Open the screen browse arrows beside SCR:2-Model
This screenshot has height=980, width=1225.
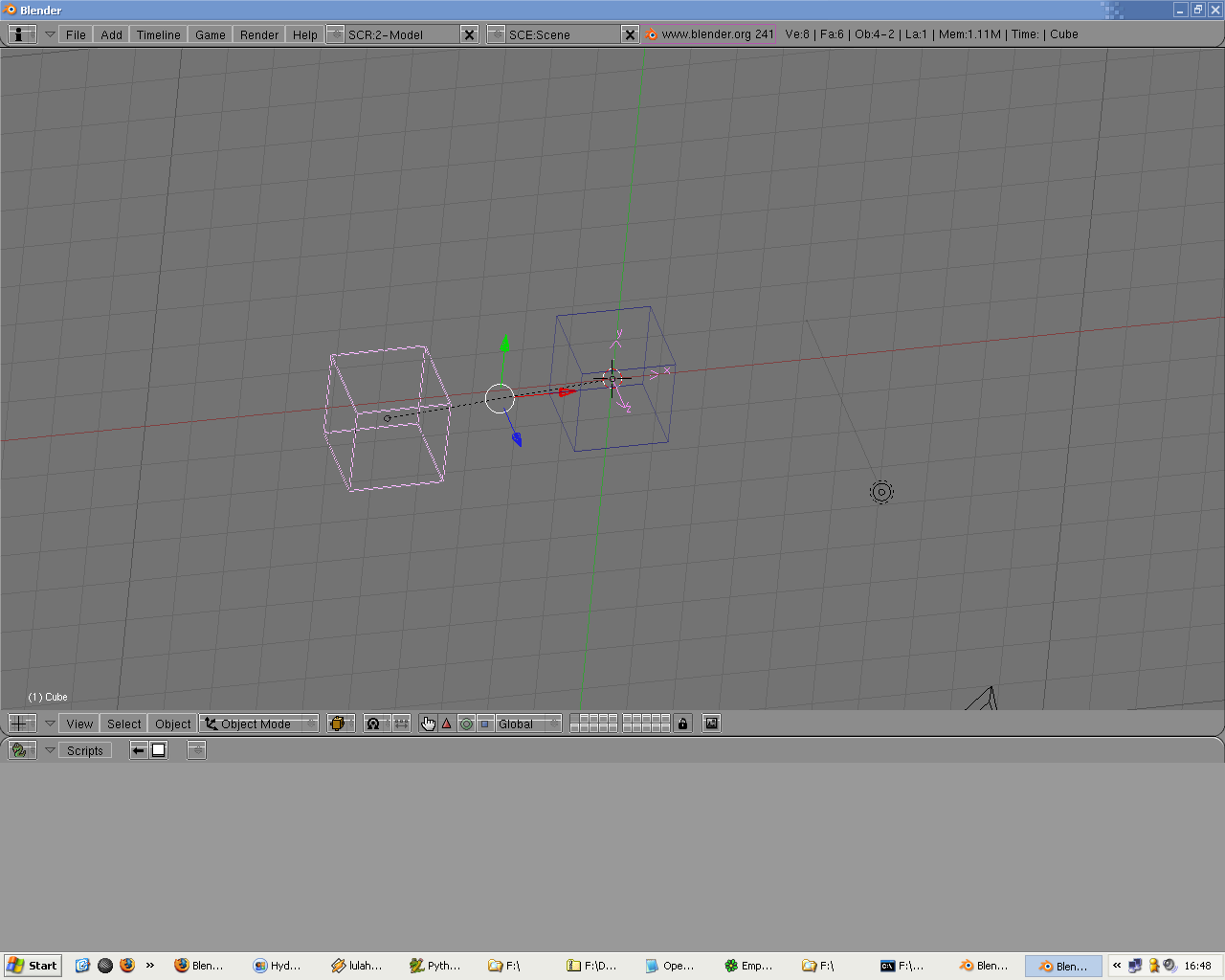pos(335,34)
